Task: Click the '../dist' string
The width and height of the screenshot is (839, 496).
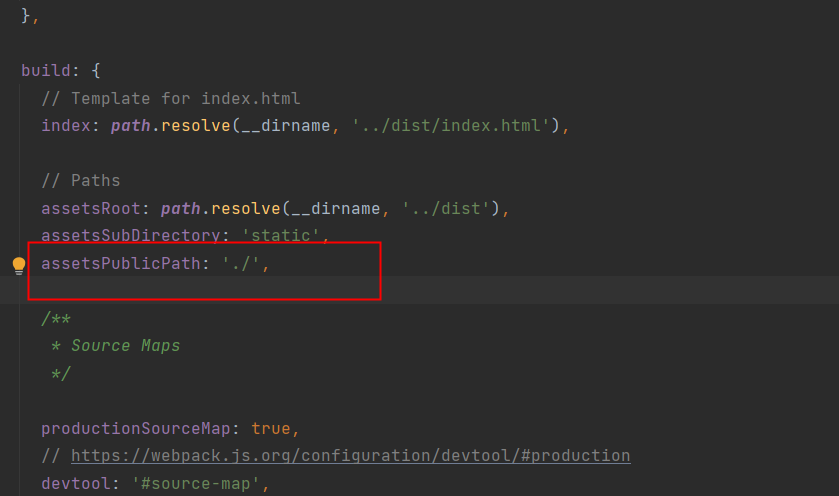Action: (446, 208)
